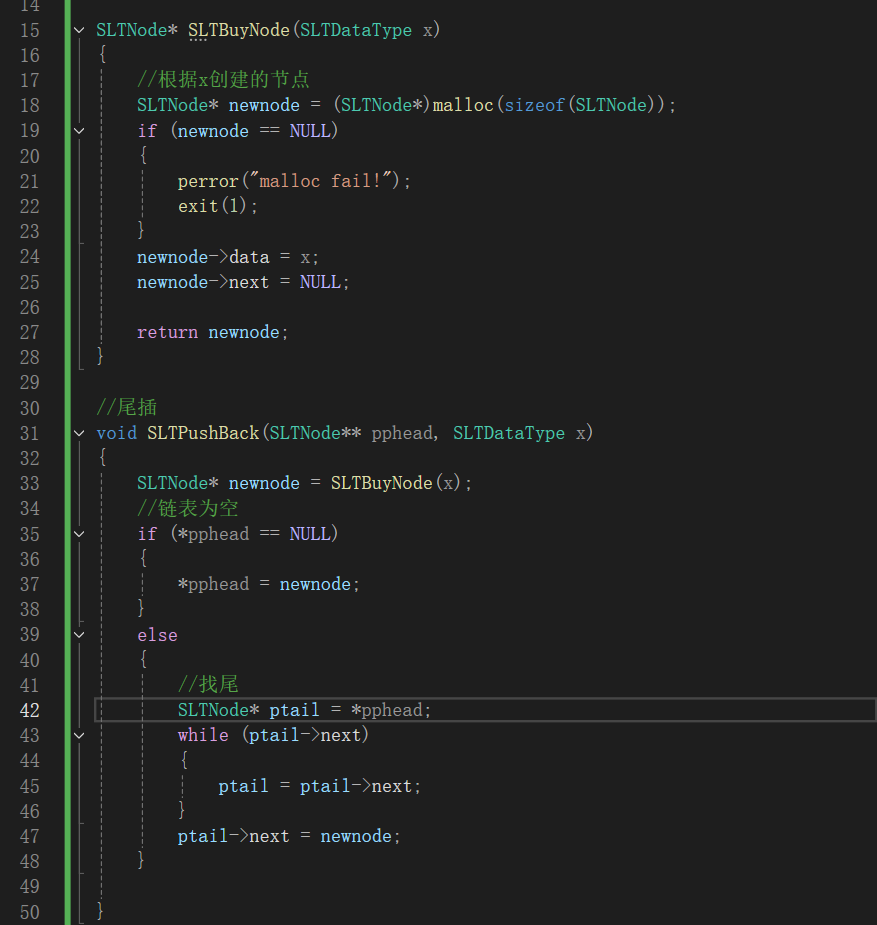Collapse the SLTPushBack function at line 31
The width and height of the screenshot is (877, 925).
[79, 433]
